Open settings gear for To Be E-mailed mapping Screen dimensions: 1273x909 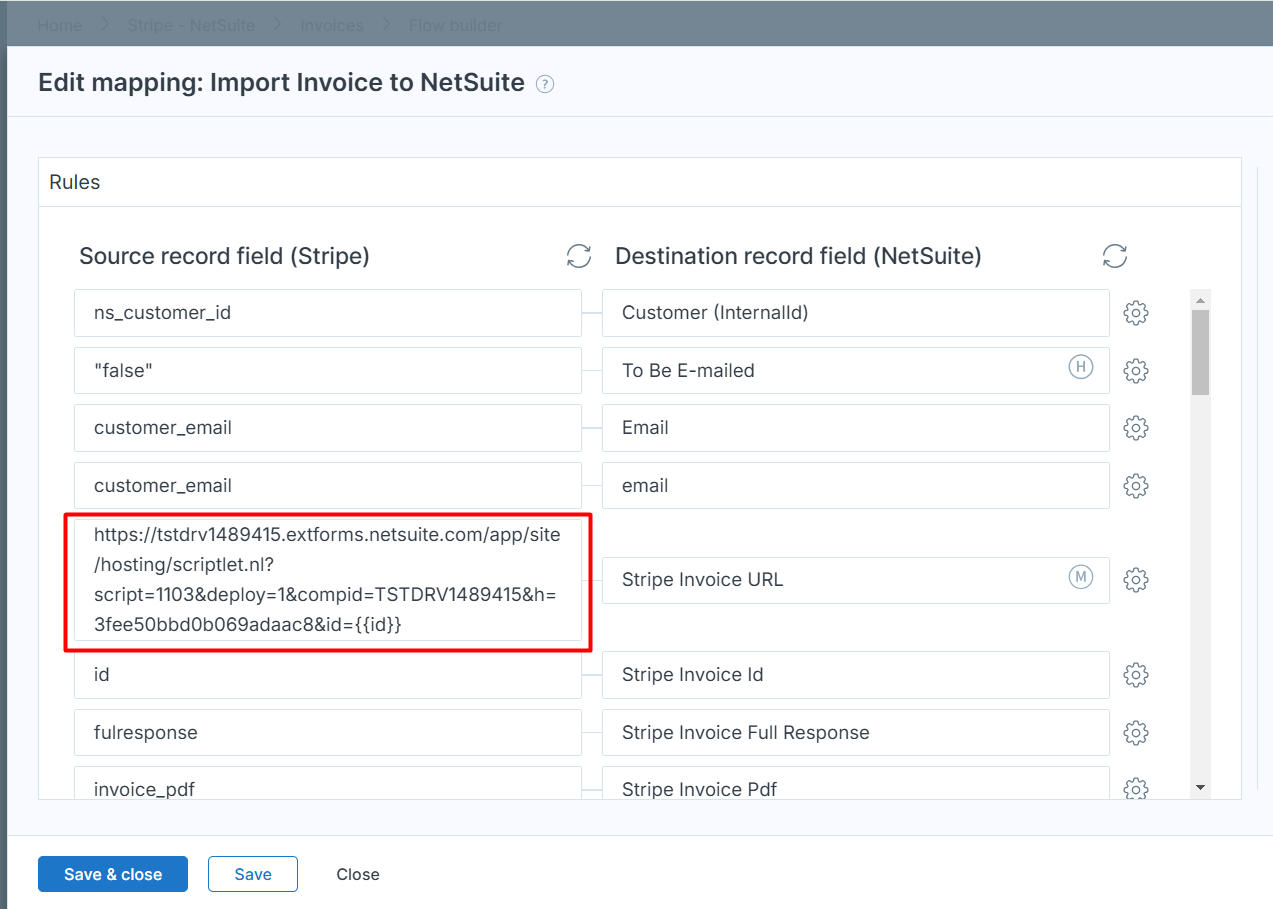1135,371
